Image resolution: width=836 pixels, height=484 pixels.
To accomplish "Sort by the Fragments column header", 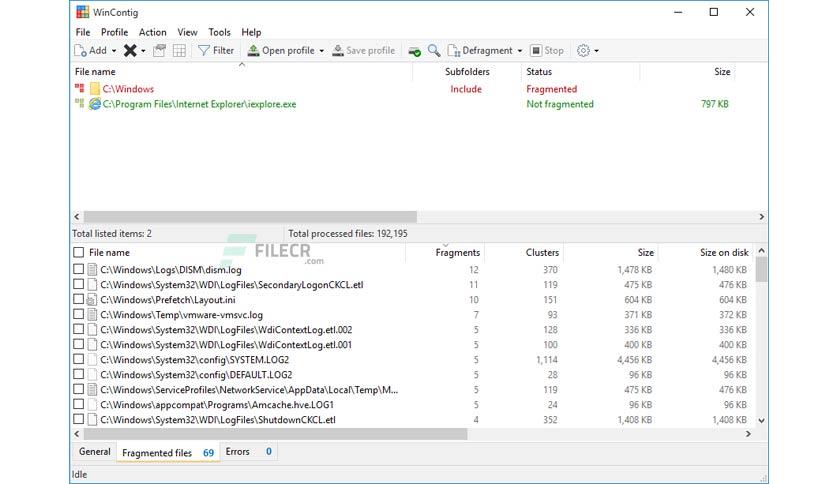I will tap(445, 252).
